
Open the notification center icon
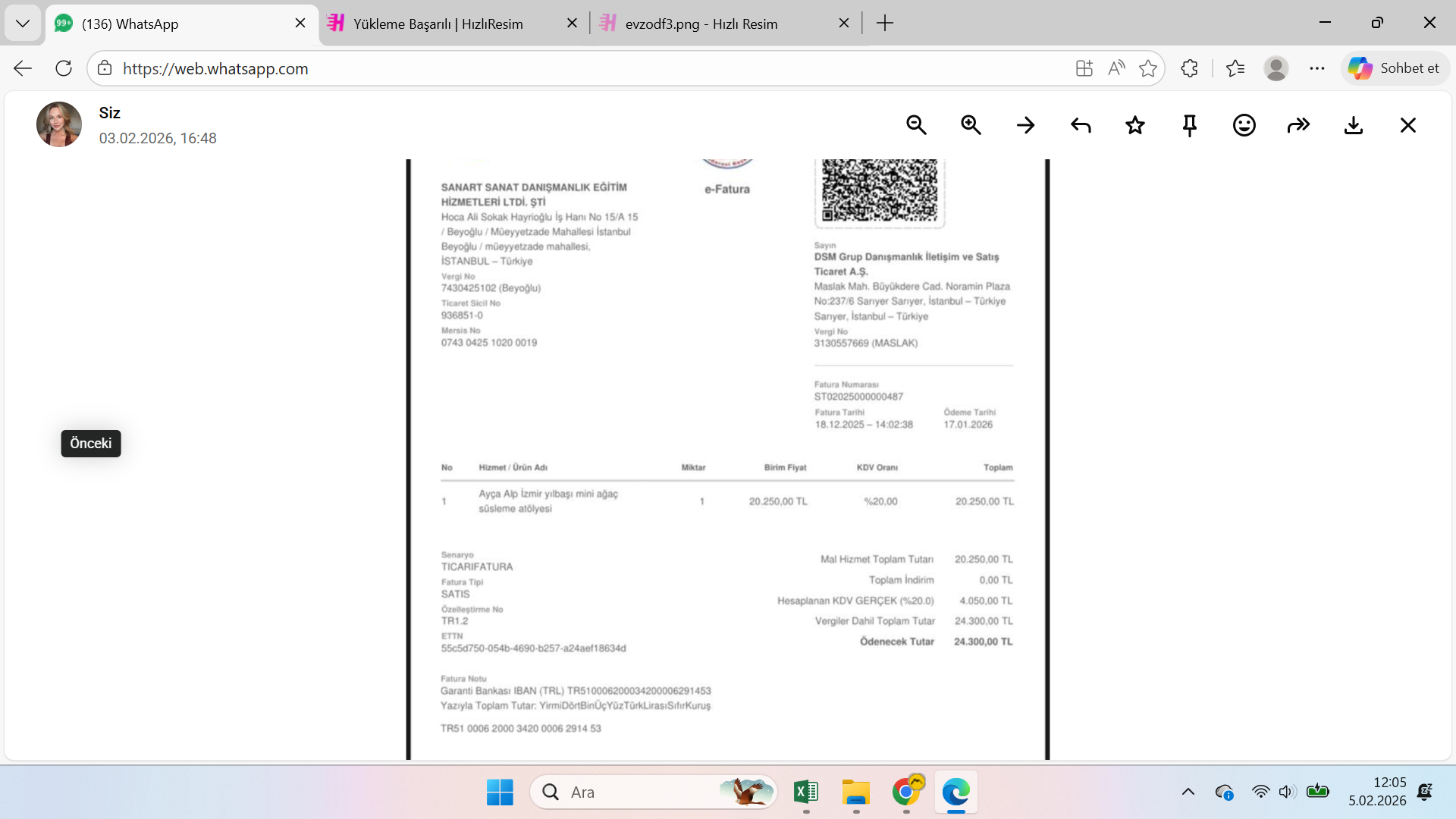1425,792
